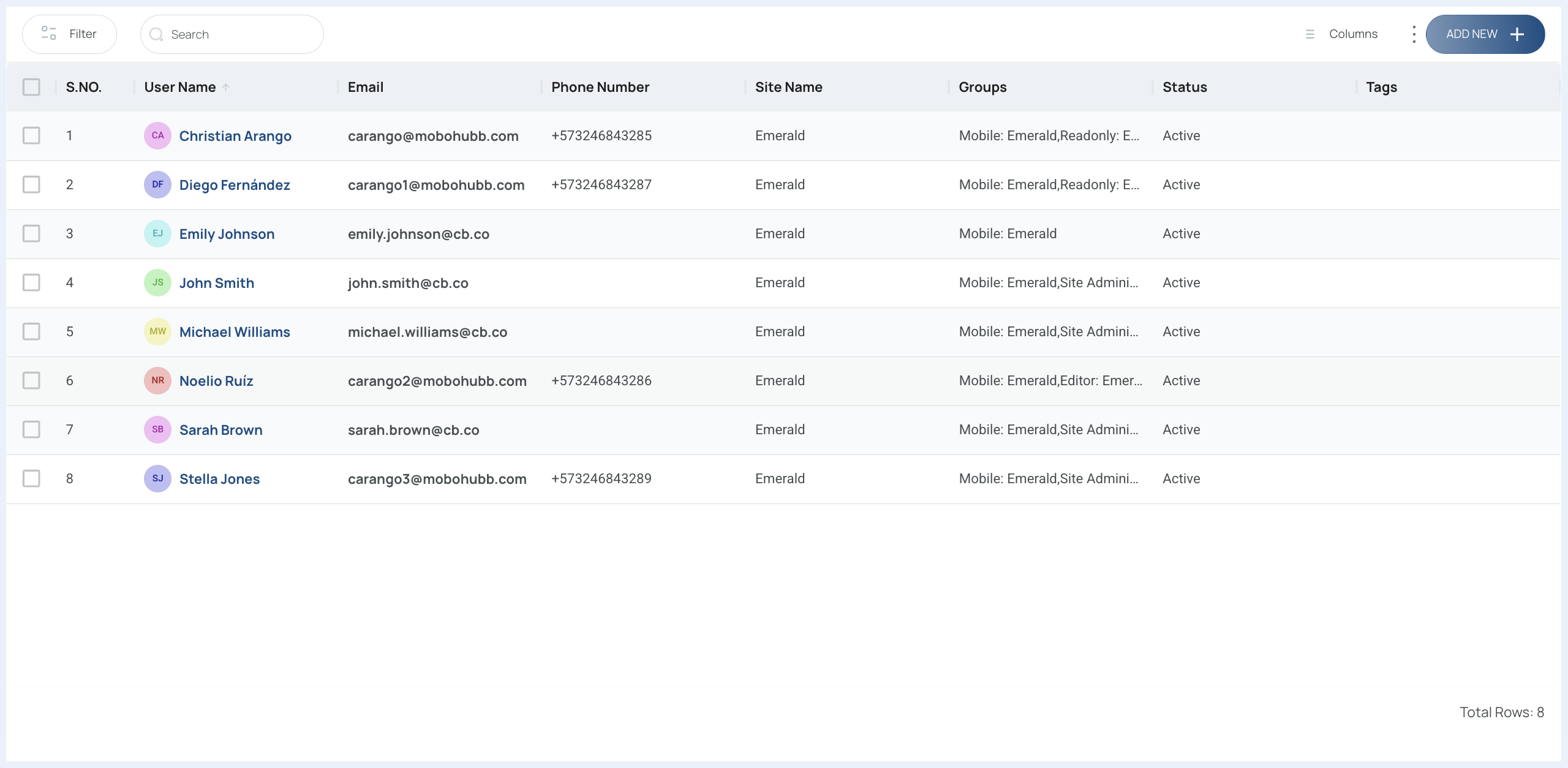The image size is (1568, 768).
Task: Sort by User Name column header
Action: click(x=180, y=87)
